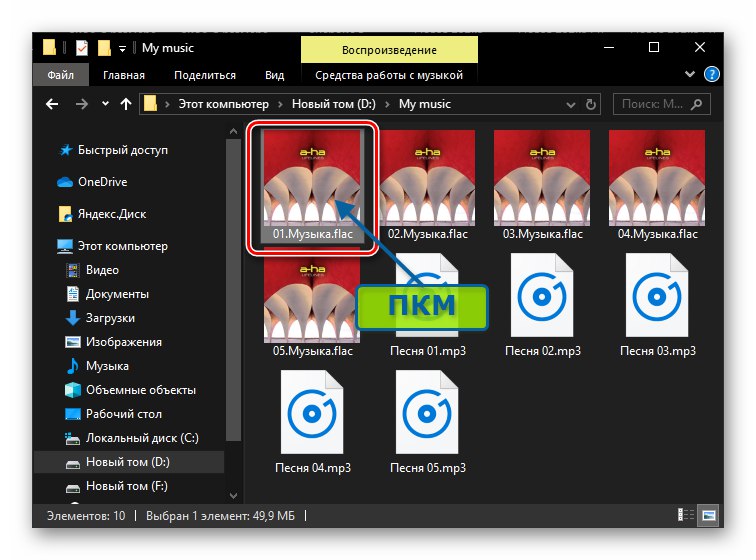This screenshot has width=756, height=560.
Task: Switch to the Главная ribbon tab
Action: coord(124,75)
